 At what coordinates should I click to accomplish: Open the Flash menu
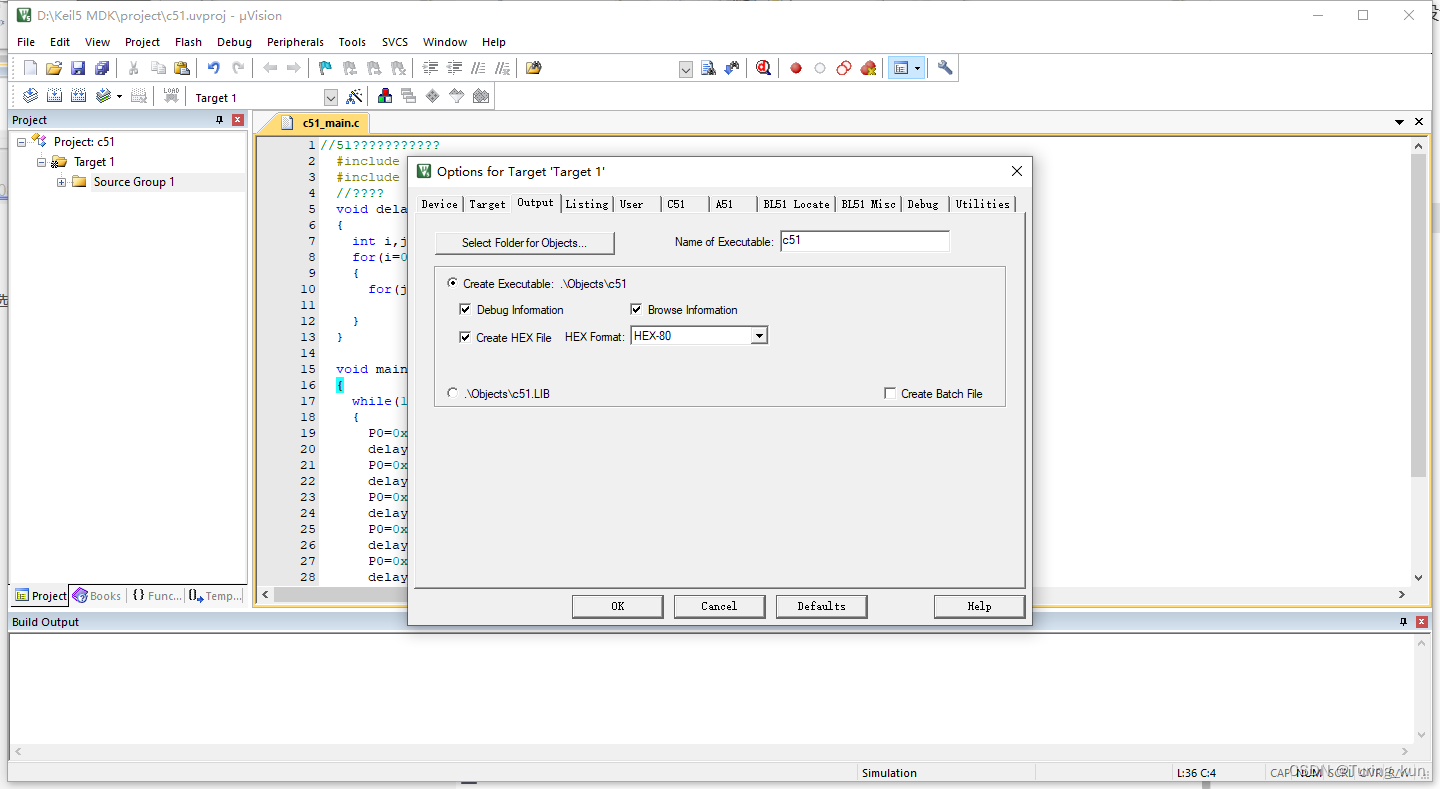[188, 42]
